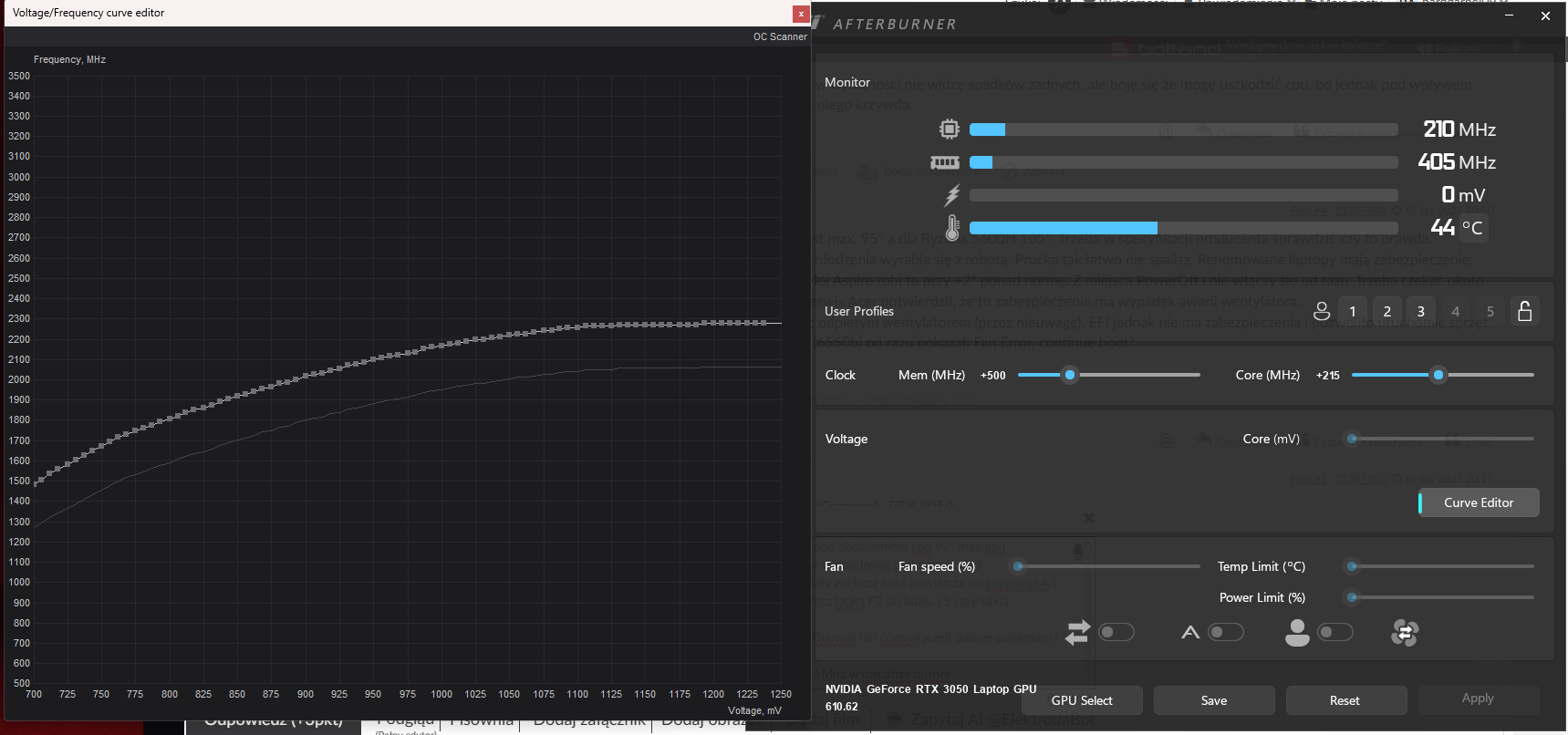Click the Monitor section heading

(847, 82)
